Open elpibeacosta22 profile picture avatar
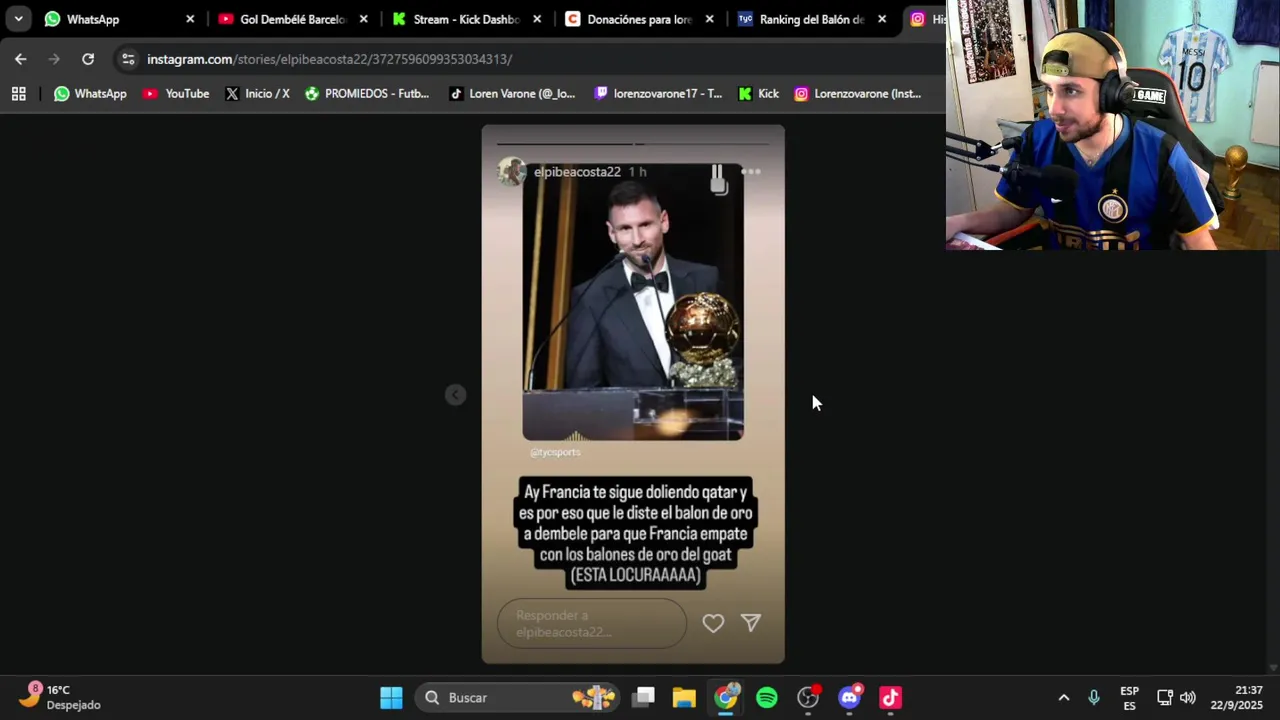1280x720 pixels. (x=512, y=172)
